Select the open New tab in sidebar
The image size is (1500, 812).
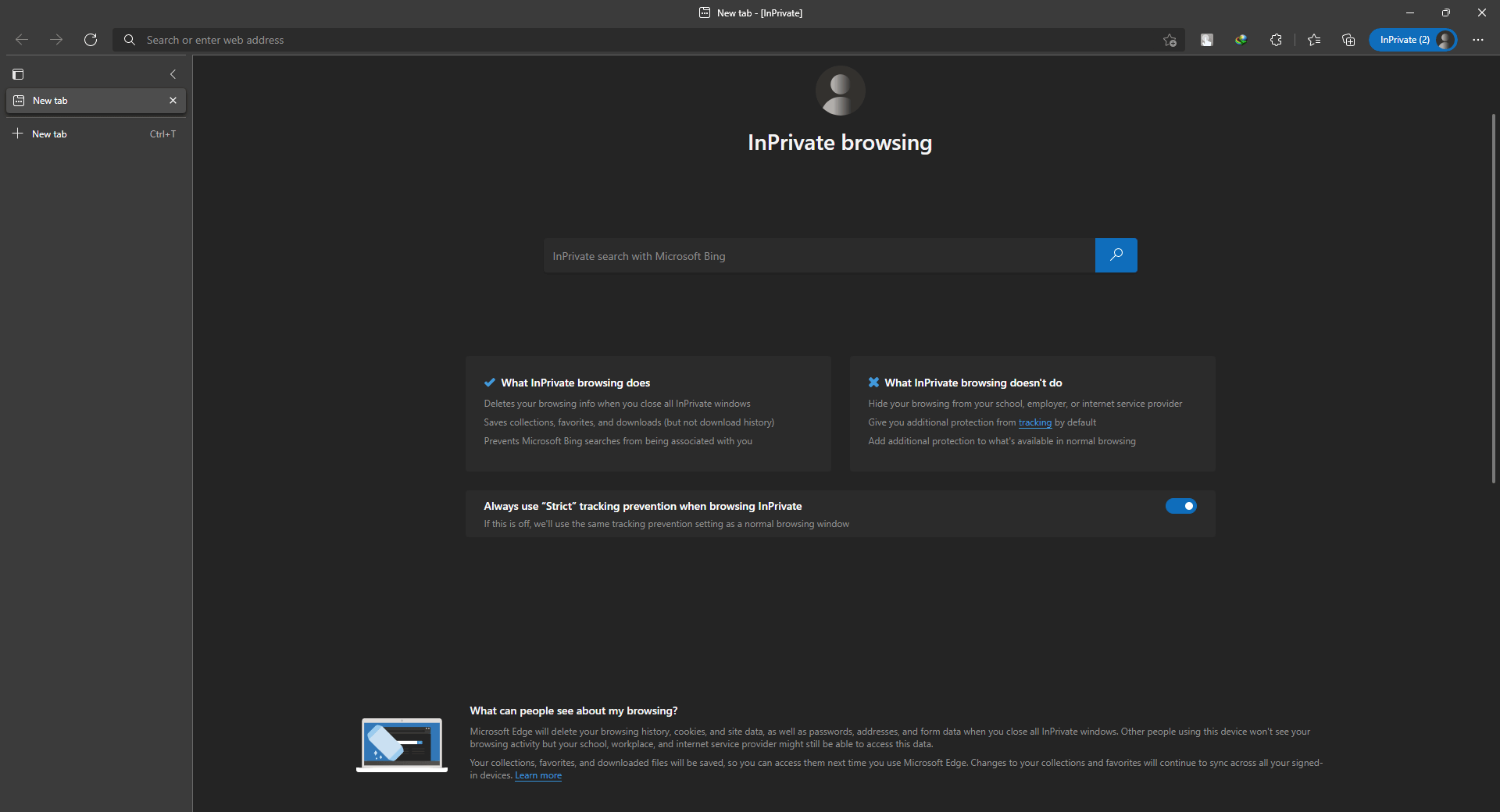pos(96,101)
